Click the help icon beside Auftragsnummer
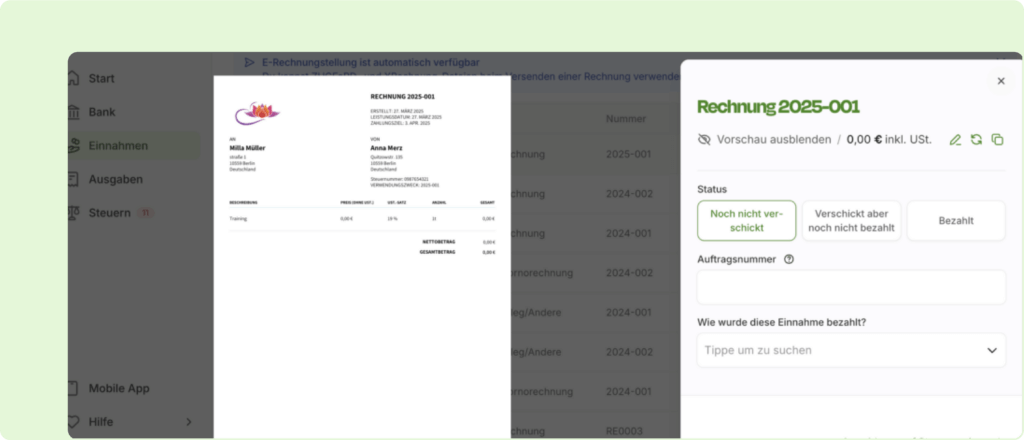The height and width of the screenshot is (440, 1024). (x=789, y=259)
